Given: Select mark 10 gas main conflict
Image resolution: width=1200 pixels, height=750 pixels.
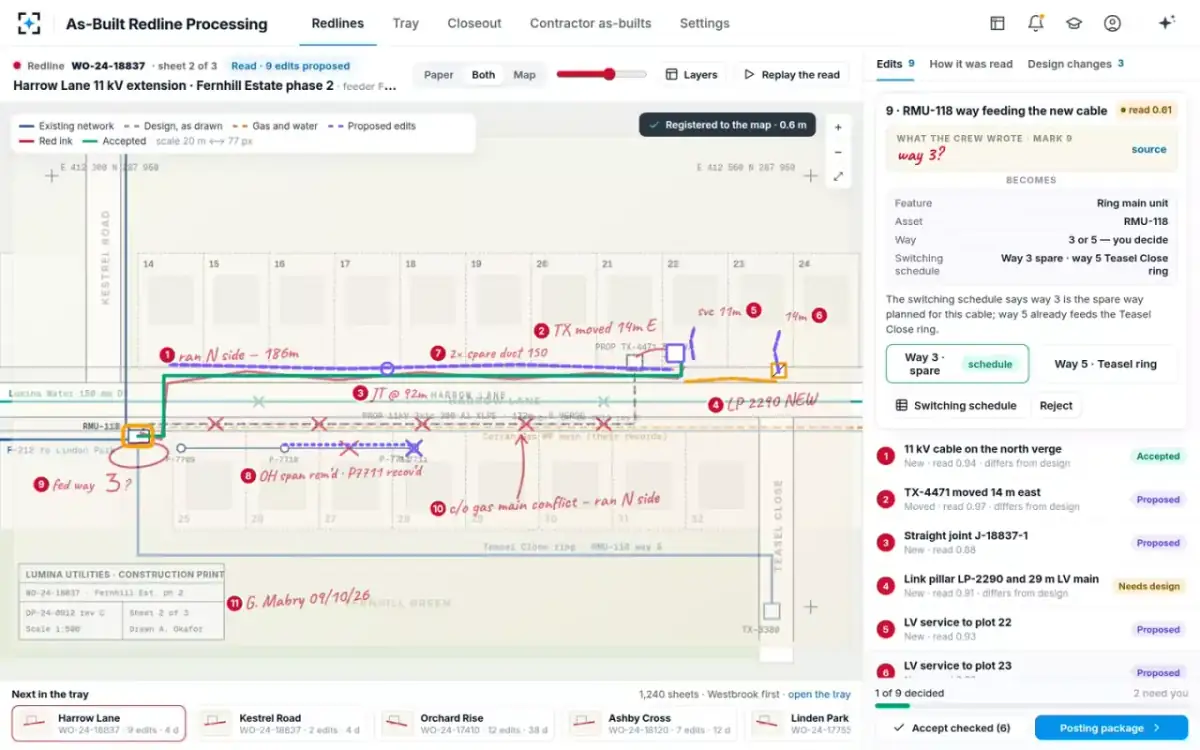Looking at the screenshot, I should 437,508.
